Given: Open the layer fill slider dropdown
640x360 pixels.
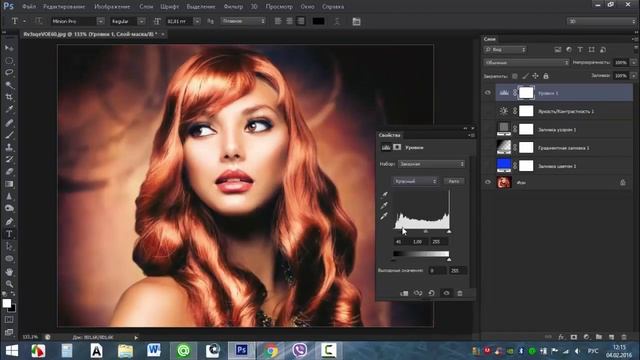Looking at the screenshot, I should pos(633,76).
